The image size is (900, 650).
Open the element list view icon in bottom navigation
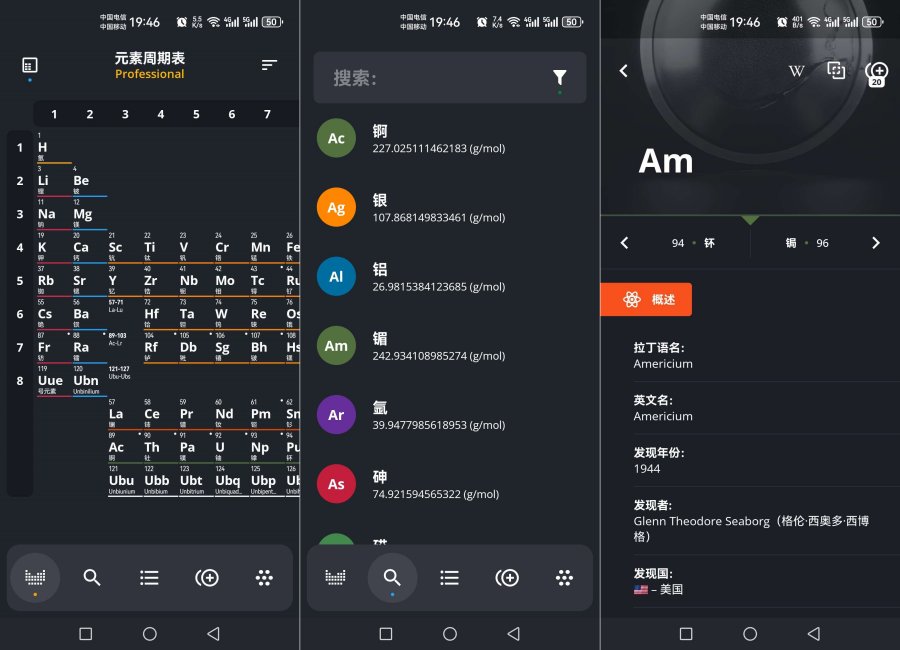click(x=148, y=577)
